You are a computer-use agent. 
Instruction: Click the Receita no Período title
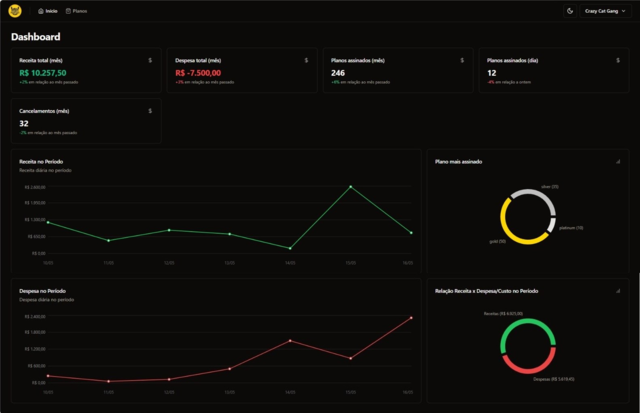(x=41, y=162)
